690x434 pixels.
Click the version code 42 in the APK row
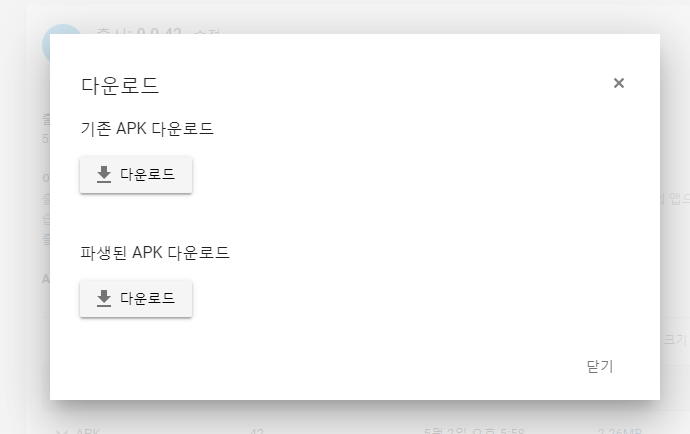(x=257, y=431)
